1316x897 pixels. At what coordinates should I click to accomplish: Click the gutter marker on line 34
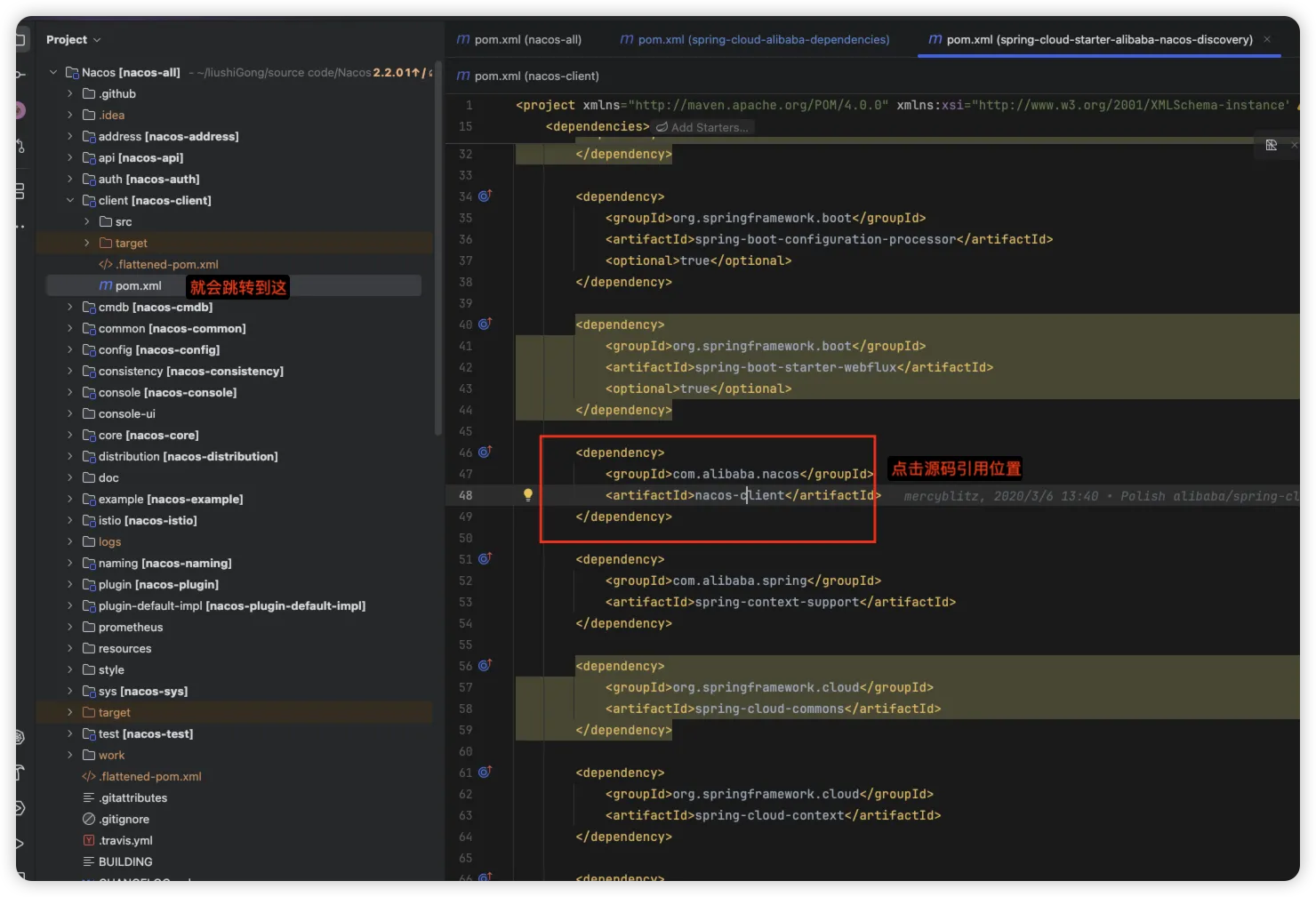pyautogui.click(x=485, y=196)
